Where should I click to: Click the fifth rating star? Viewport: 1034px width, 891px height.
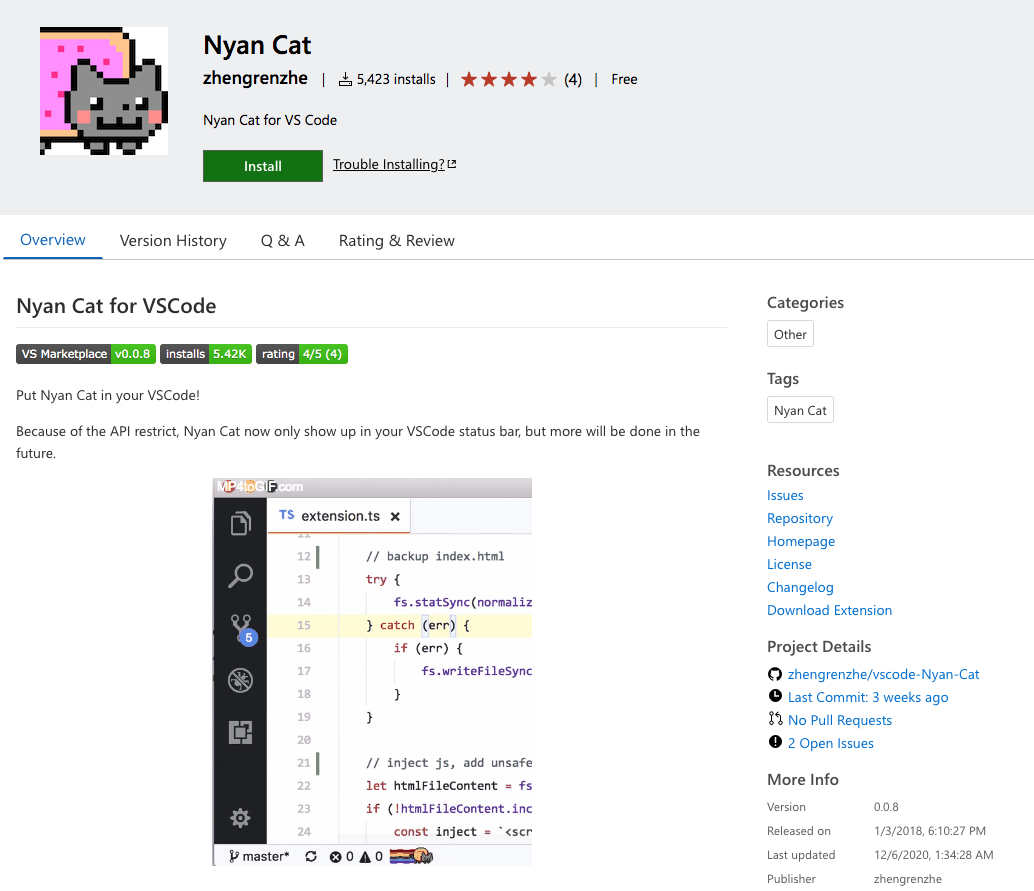click(548, 78)
